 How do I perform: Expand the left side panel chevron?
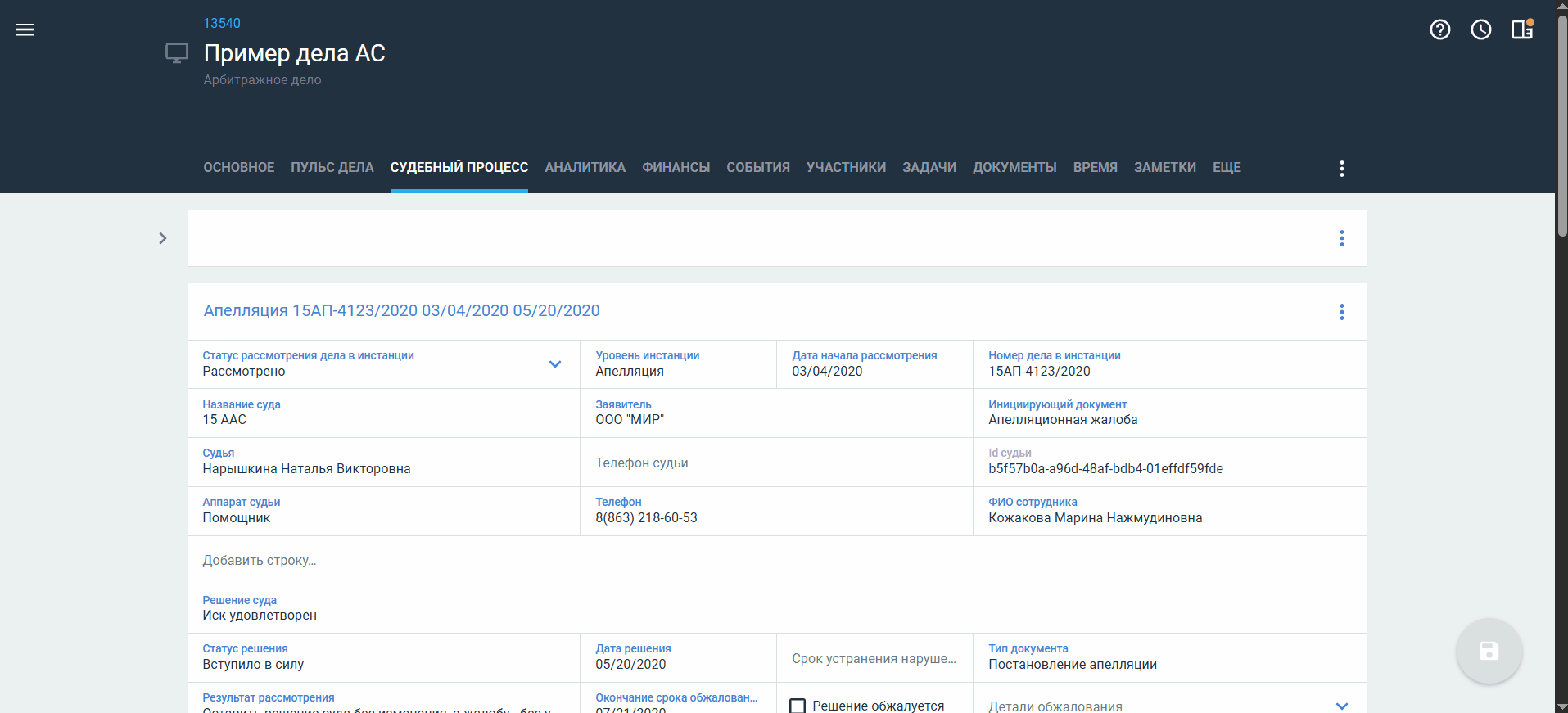(163, 238)
